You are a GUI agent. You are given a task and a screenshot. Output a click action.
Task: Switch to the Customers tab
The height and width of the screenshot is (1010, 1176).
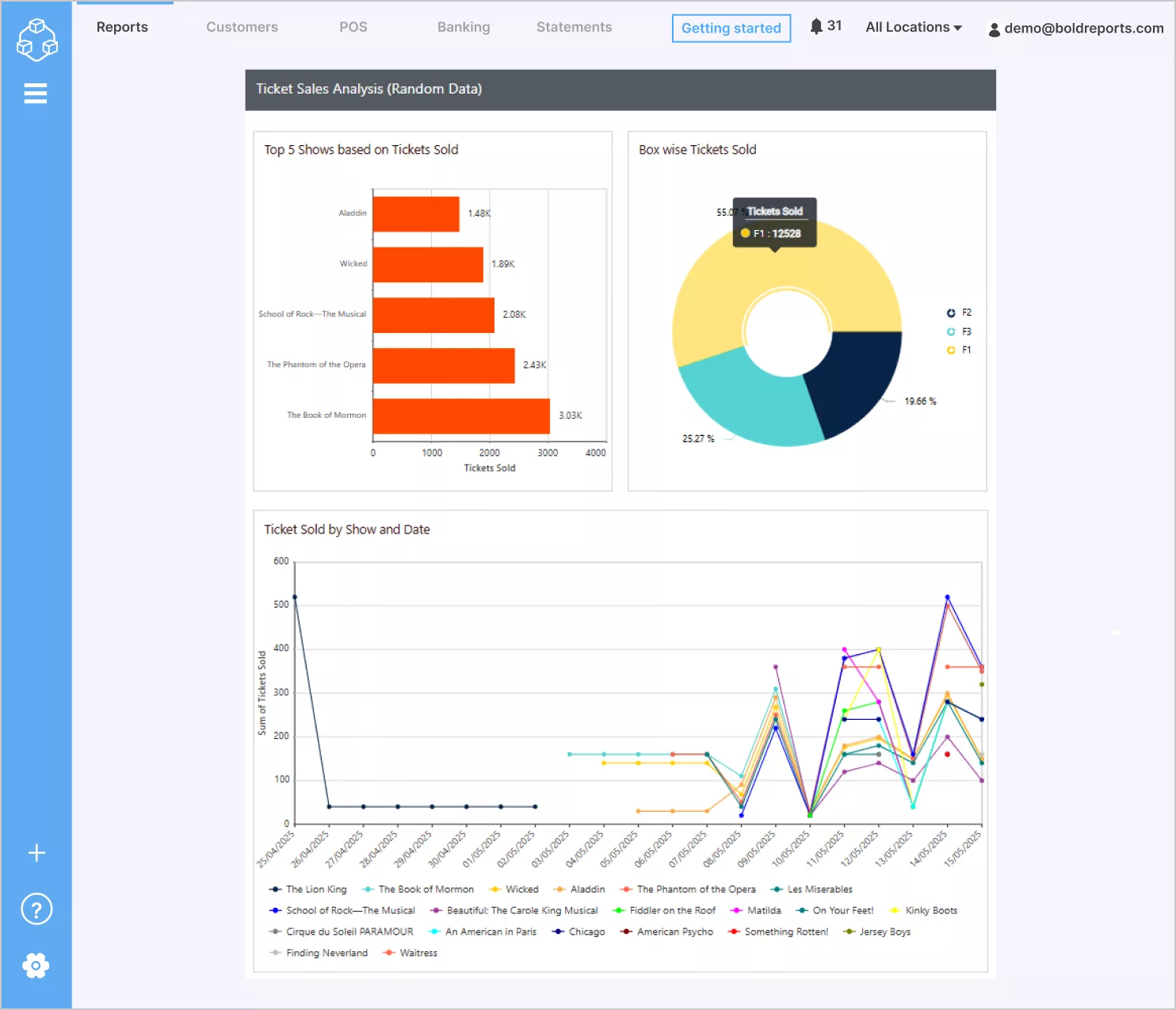point(242,26)
